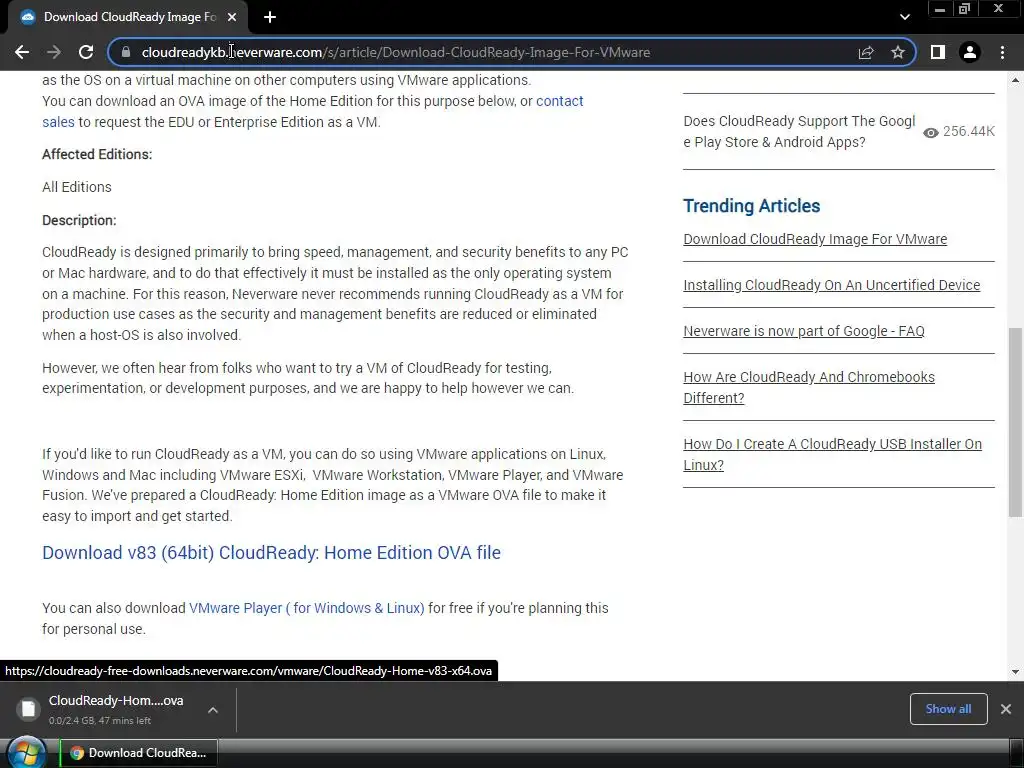Click the 256.44K view count
Screen dimensions: 1024x768
[x=969, y=131]
